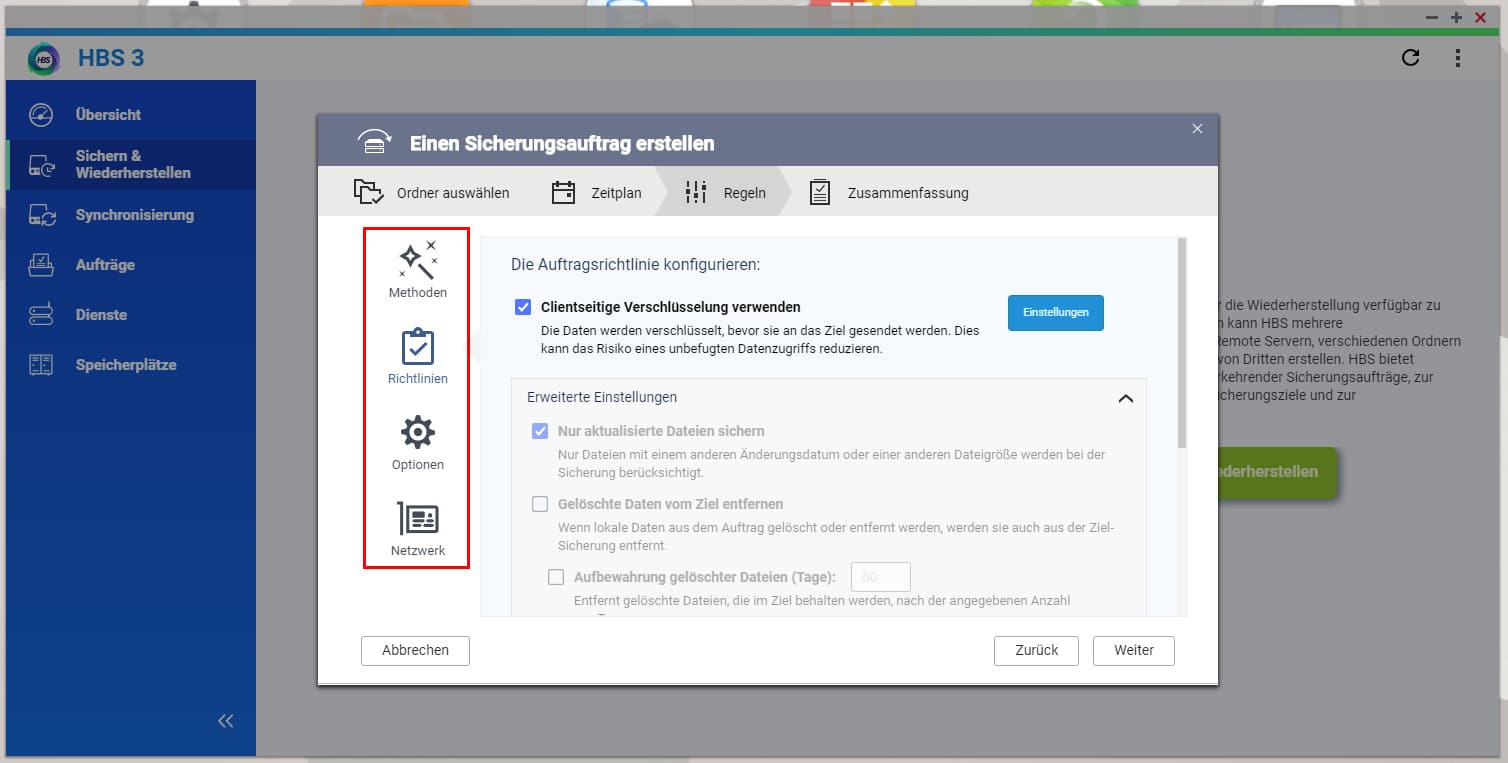Proceed by clicking Weiter
This screenshot has height=763, width=1508.
(1134, 650)
